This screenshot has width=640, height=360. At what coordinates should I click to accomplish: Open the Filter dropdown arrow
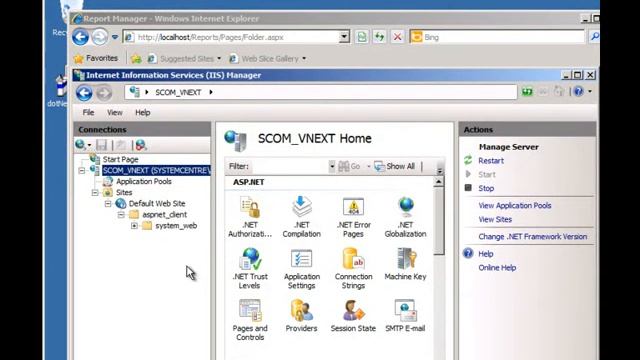click(x=332, y=167)
